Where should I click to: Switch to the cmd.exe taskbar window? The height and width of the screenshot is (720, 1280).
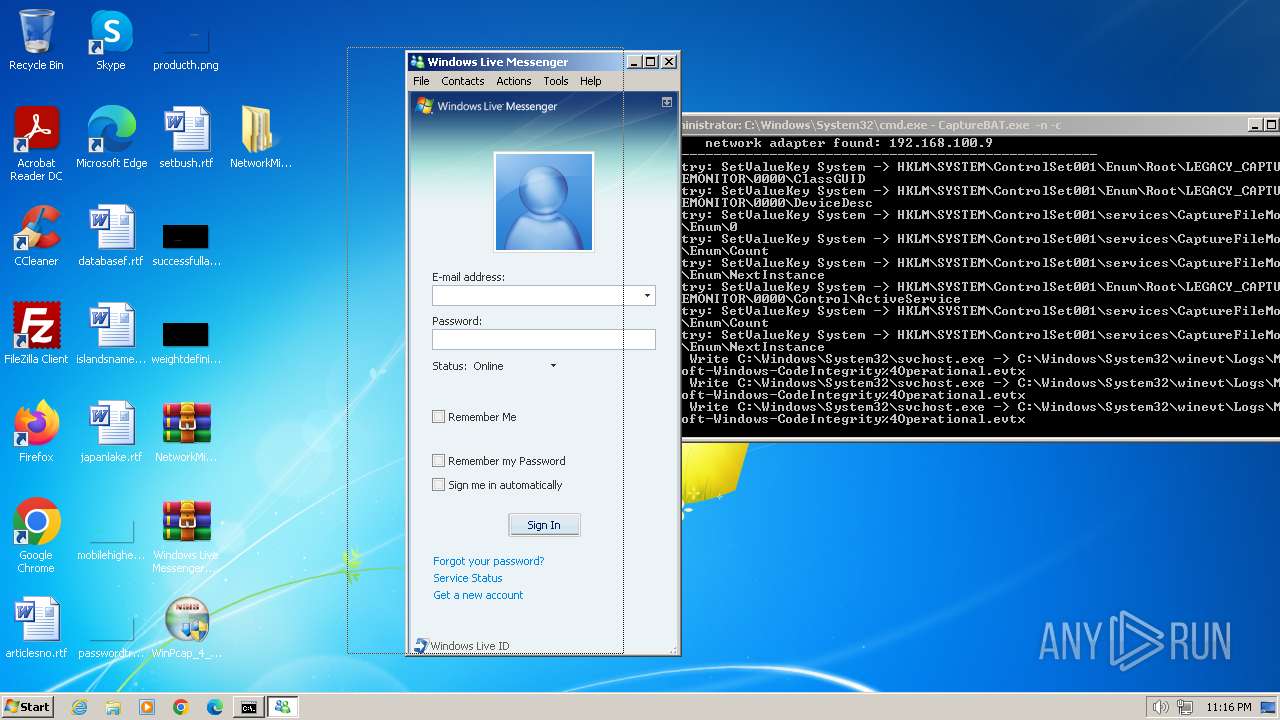point(248,707)
